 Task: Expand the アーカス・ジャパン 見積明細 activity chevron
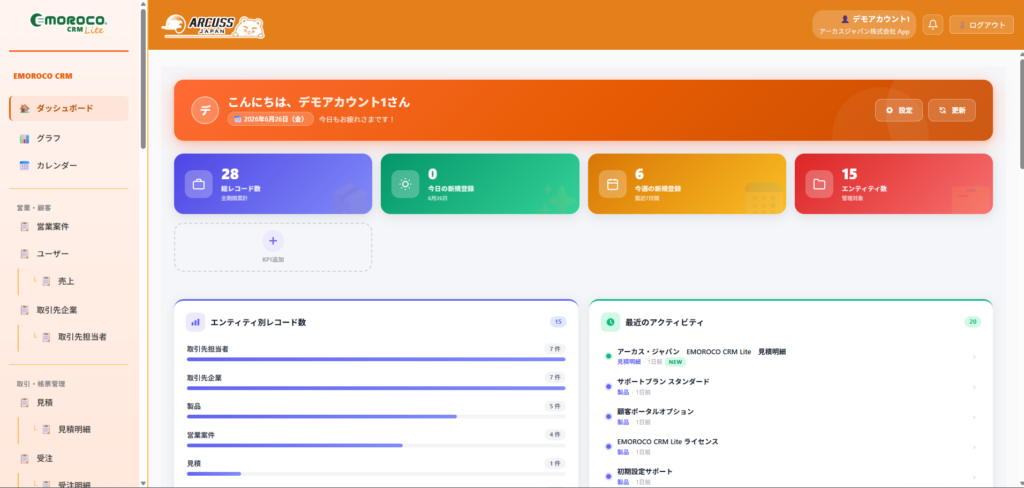click(974, 357)
